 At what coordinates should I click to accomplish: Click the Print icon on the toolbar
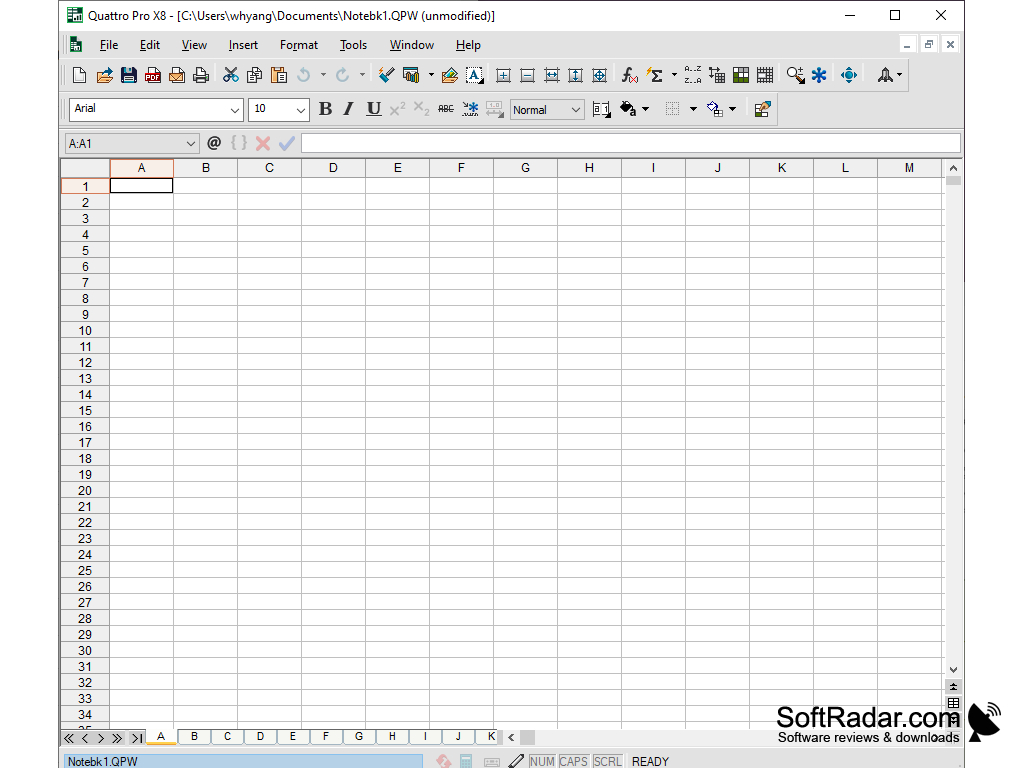(x=201, y=74)
